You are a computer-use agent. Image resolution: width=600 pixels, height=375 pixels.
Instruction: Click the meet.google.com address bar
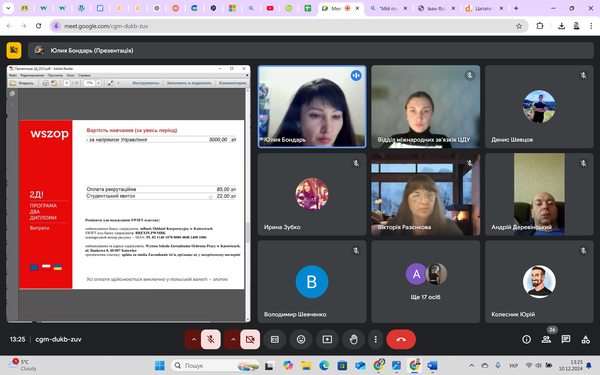(x=289, y=26)
